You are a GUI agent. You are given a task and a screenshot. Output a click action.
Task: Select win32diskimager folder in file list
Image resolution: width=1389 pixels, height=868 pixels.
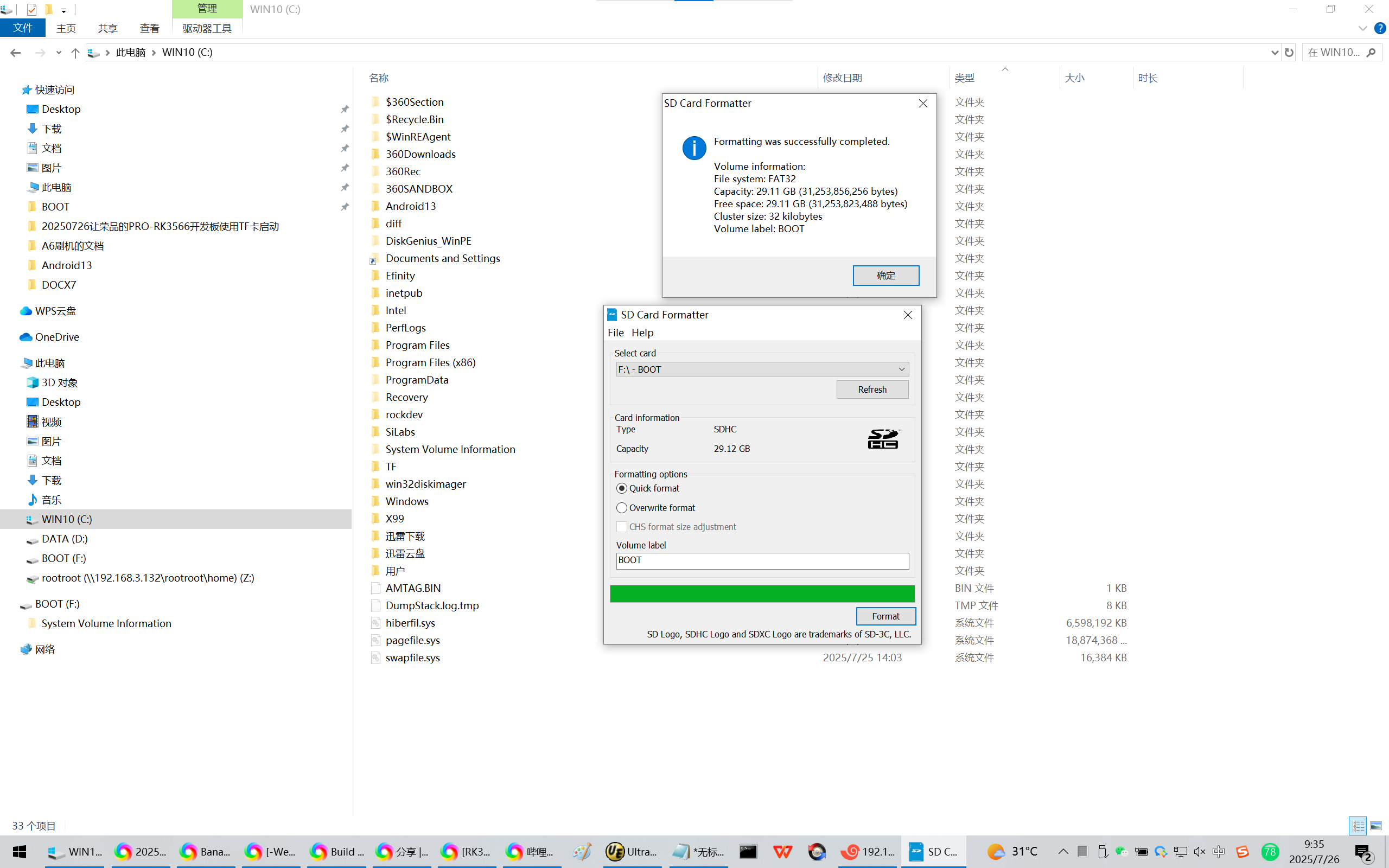point(425,484)
